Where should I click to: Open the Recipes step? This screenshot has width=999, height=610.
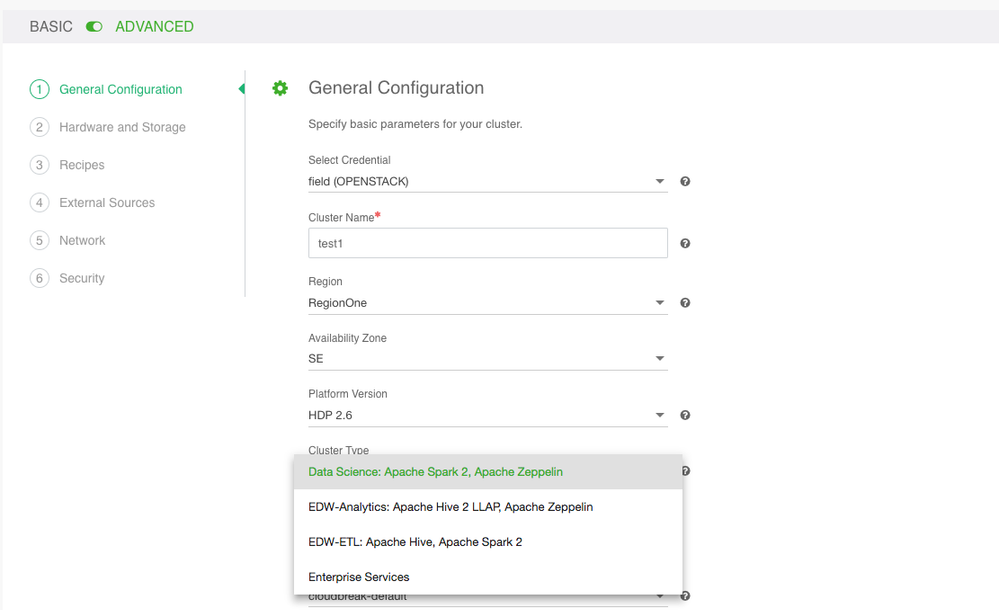click(x=82, y=165)
